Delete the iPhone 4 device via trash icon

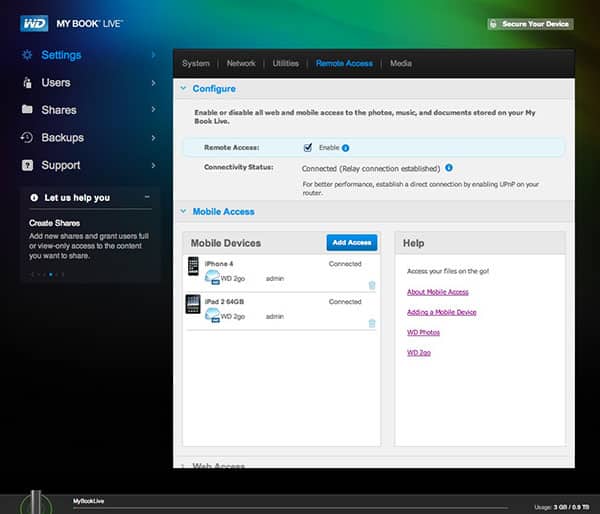click(372, 285)
